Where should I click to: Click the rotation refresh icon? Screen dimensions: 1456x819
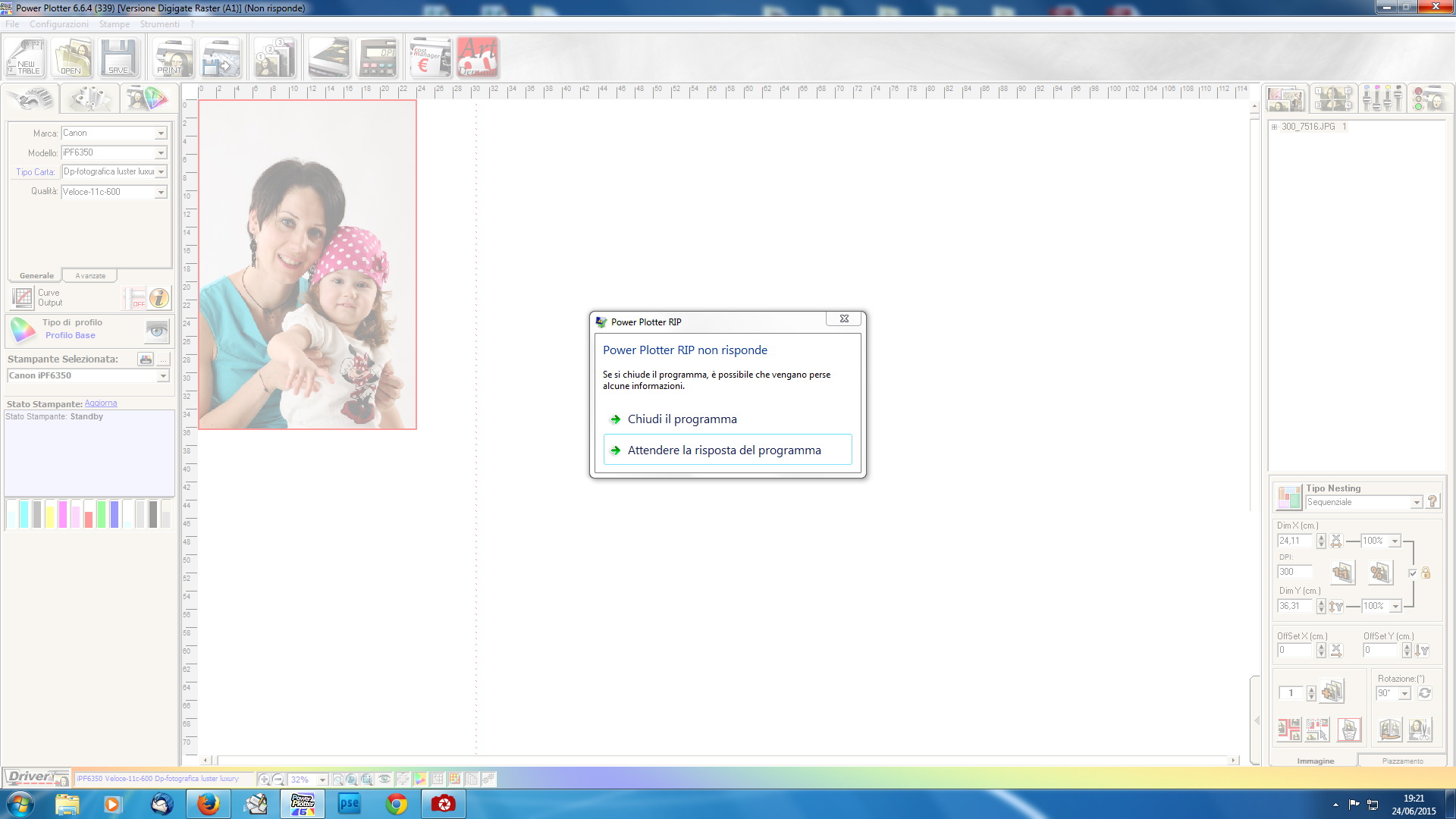pyautogui.click(x=1424, y=693)
